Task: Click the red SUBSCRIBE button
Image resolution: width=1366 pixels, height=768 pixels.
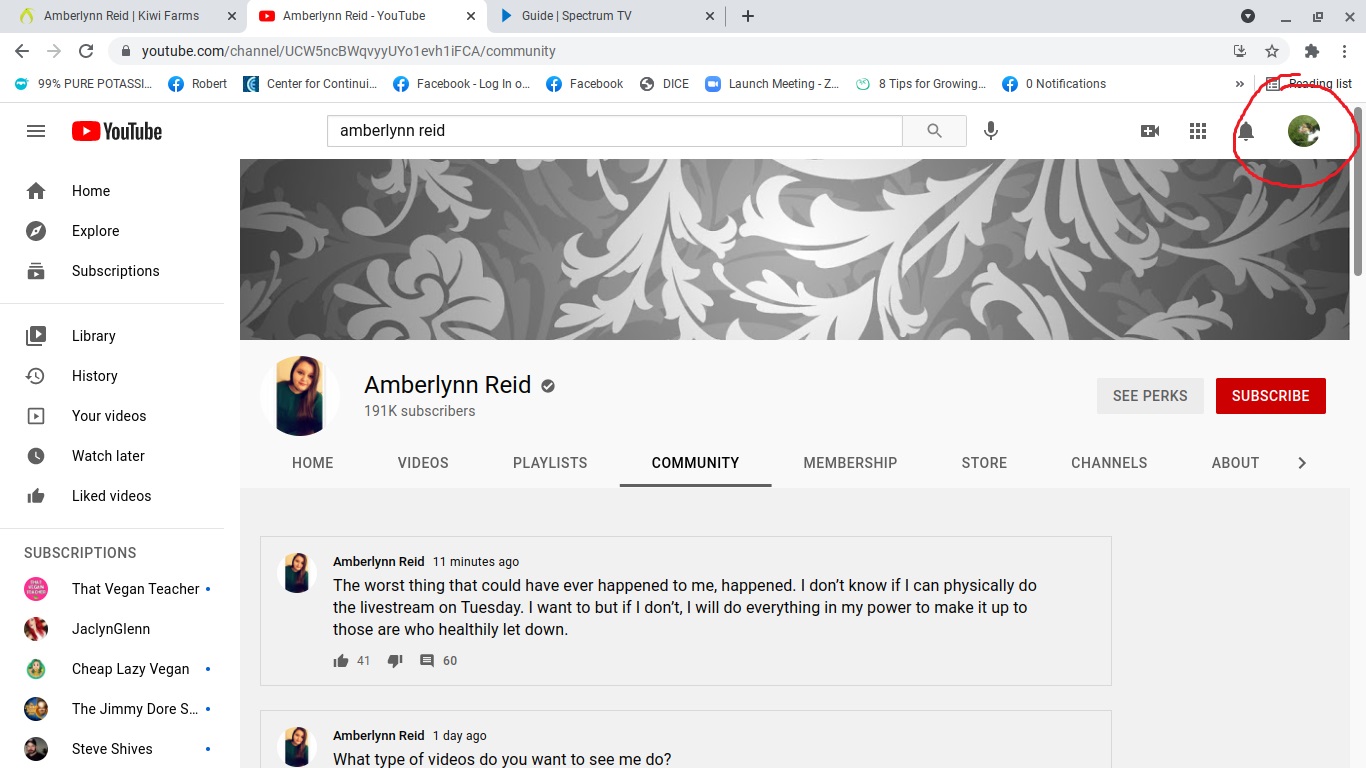Action: 1271,396
